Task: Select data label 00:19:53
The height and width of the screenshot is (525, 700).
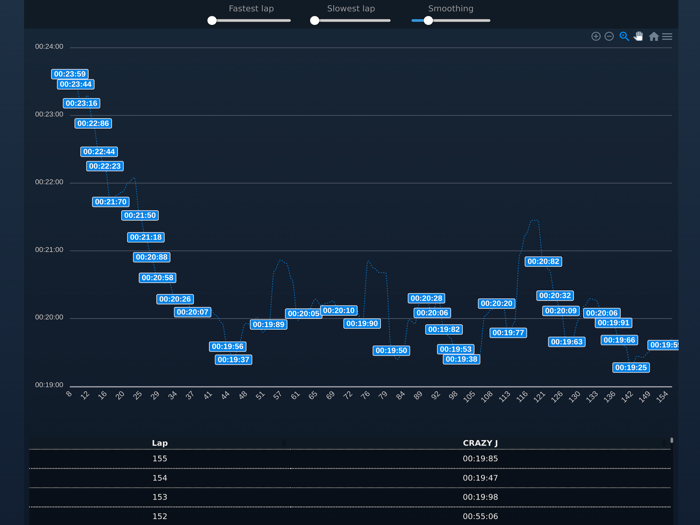Action: [456, 349]
